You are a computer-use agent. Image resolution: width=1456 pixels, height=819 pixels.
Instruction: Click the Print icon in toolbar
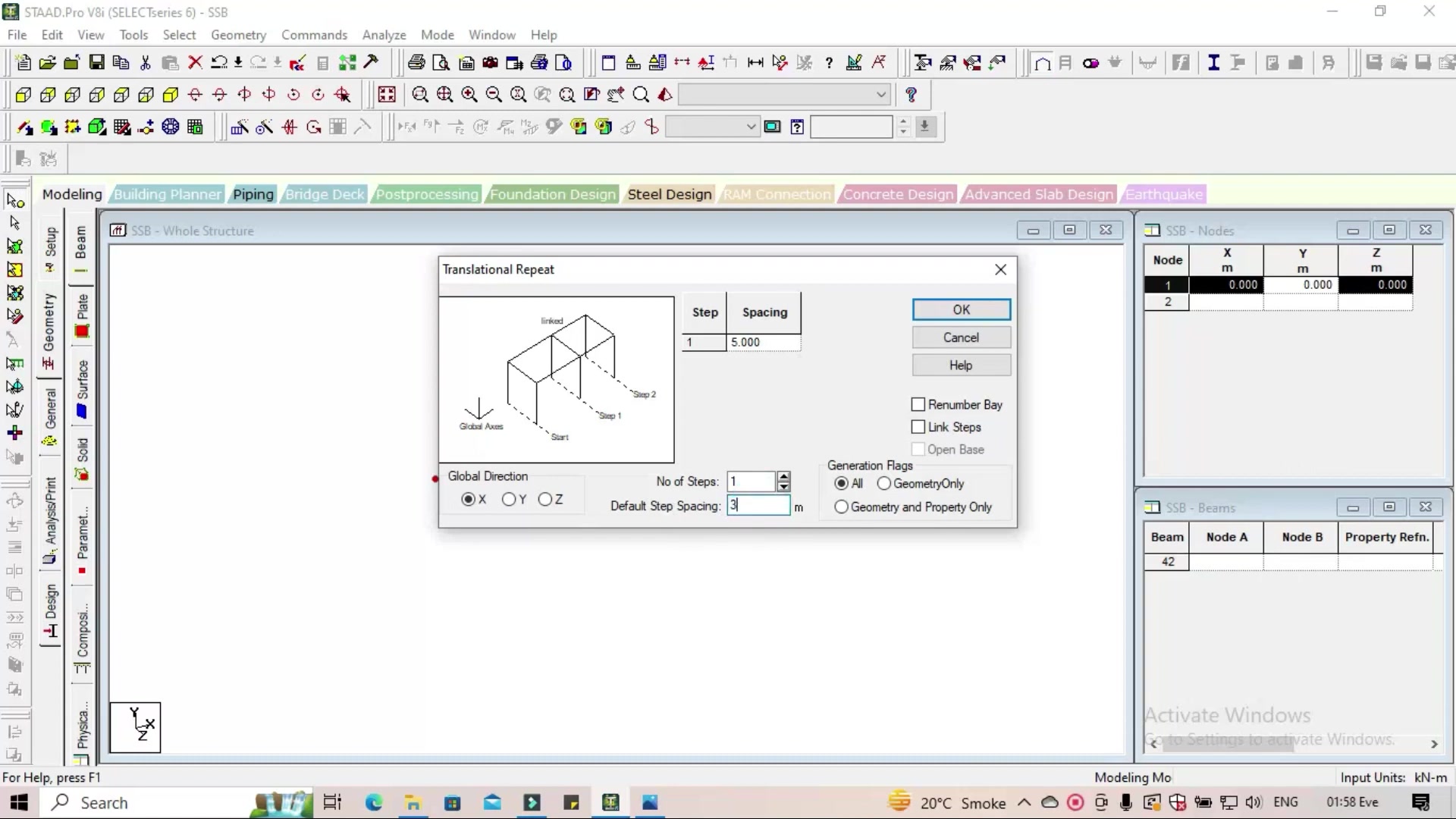coord(416,63)
